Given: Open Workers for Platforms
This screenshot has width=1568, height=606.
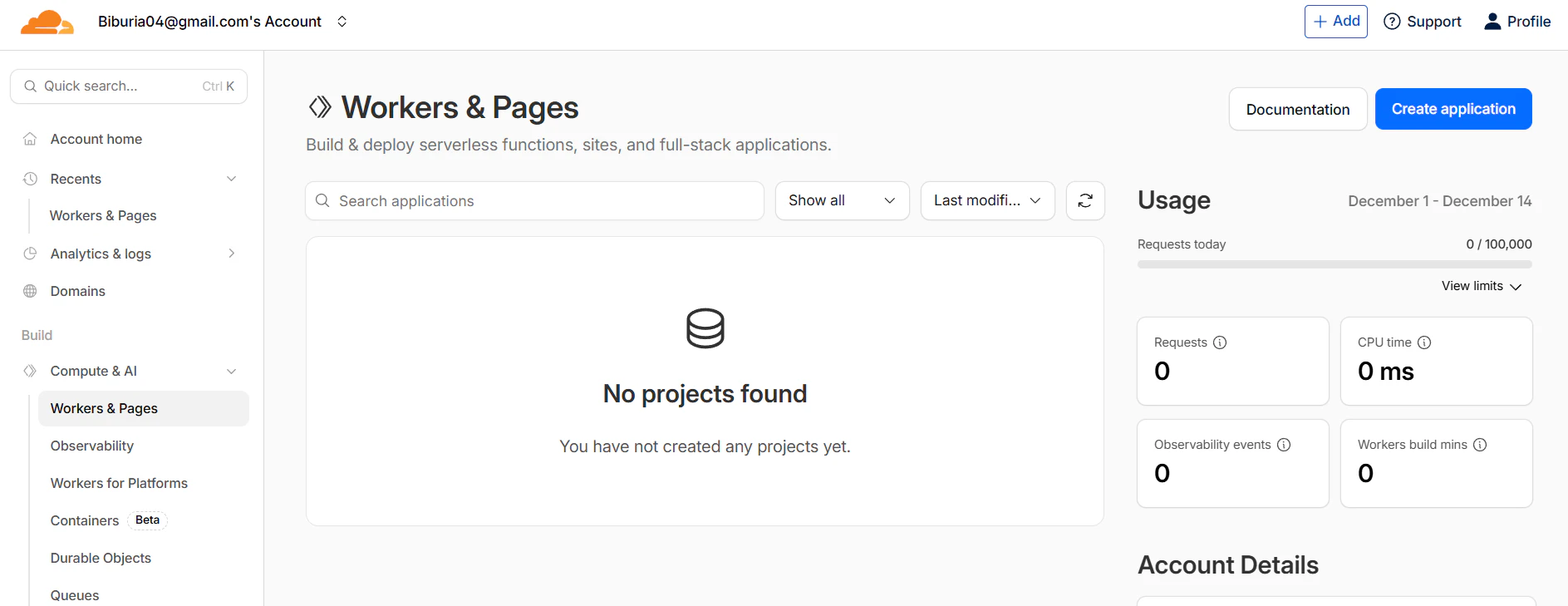Looking at the screenshot, I should point(119,483).
